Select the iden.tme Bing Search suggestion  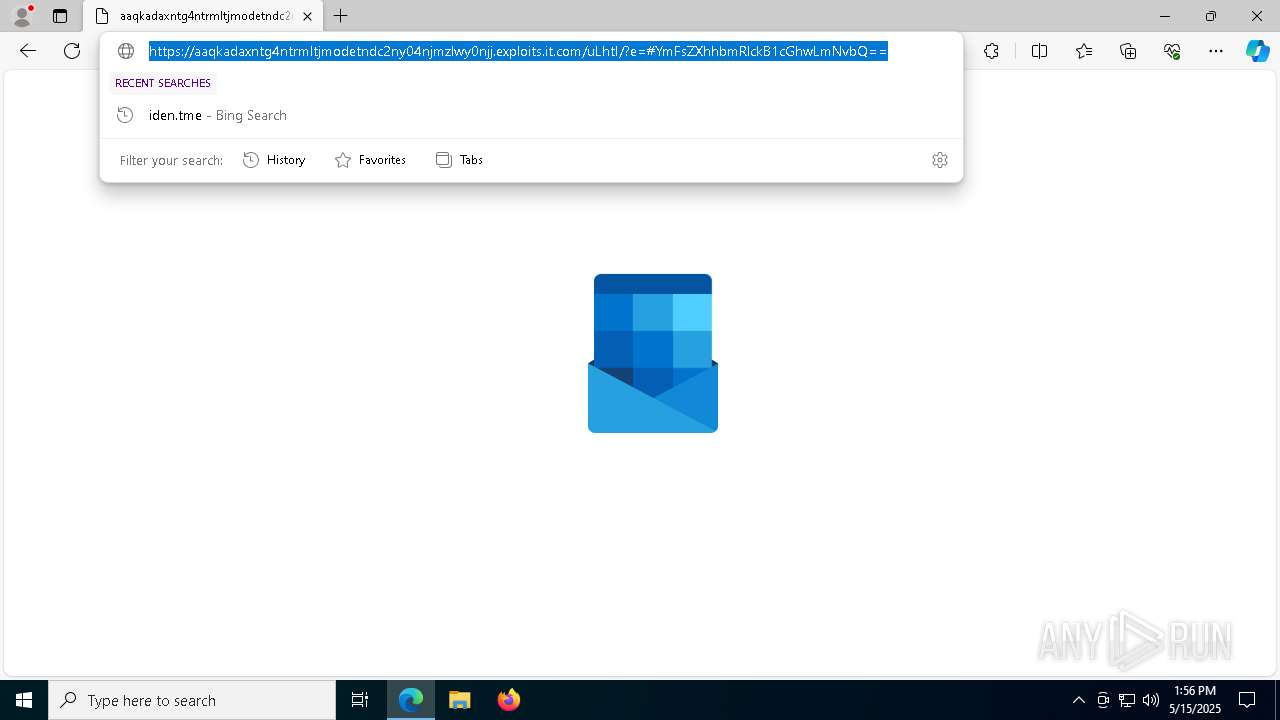click(x=531, y=115)
